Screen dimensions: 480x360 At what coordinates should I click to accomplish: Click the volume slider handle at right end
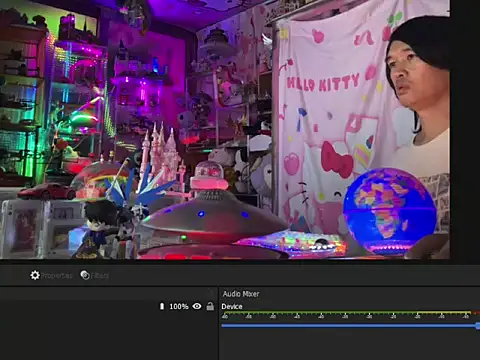(x=478, y=326)
